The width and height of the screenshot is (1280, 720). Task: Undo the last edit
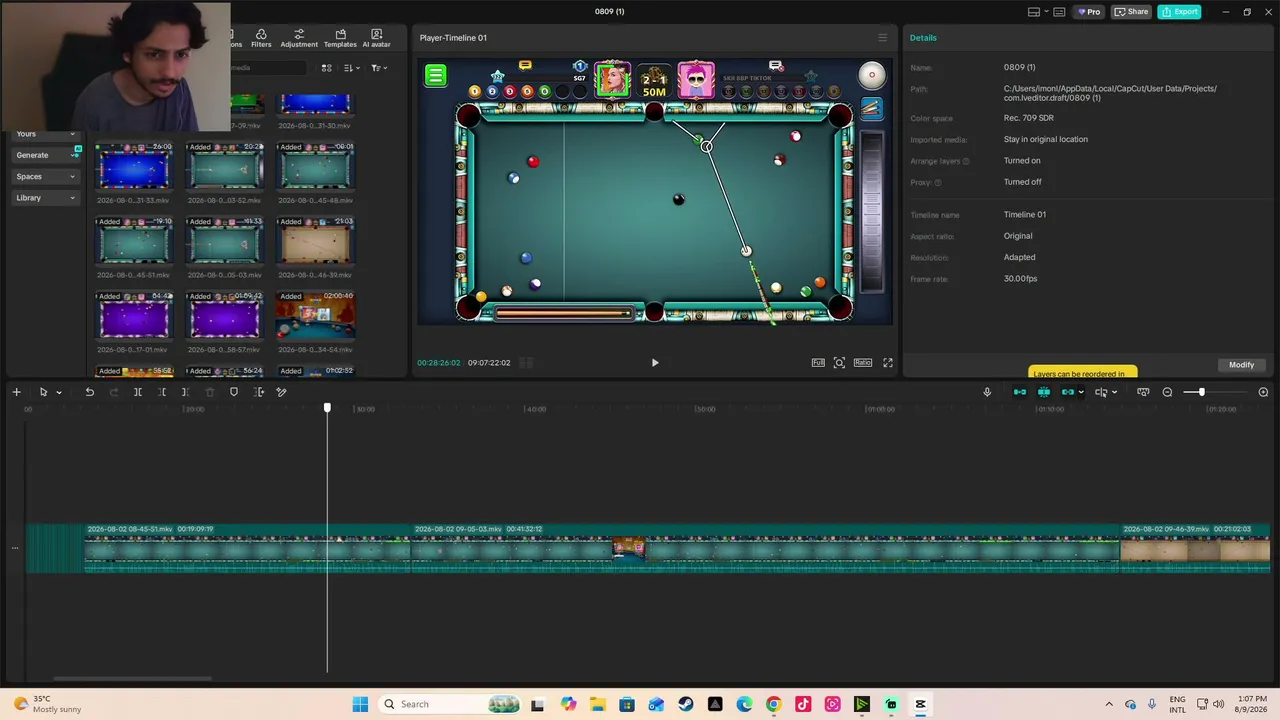89,392
